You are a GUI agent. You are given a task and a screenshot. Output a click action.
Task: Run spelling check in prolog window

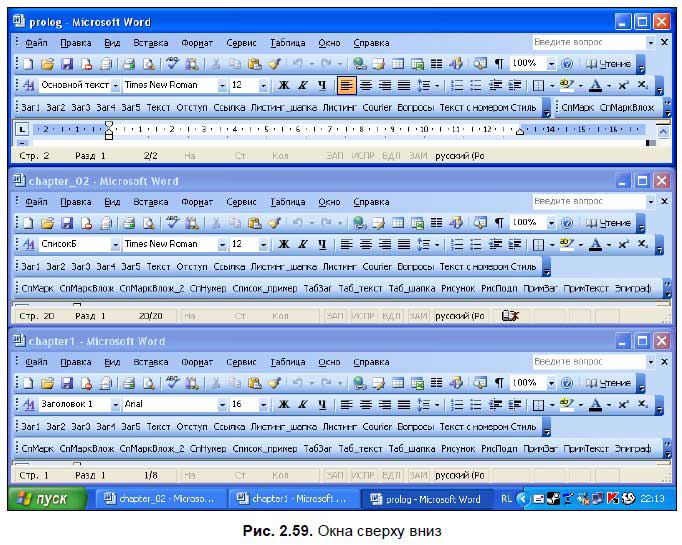[172, 64]
